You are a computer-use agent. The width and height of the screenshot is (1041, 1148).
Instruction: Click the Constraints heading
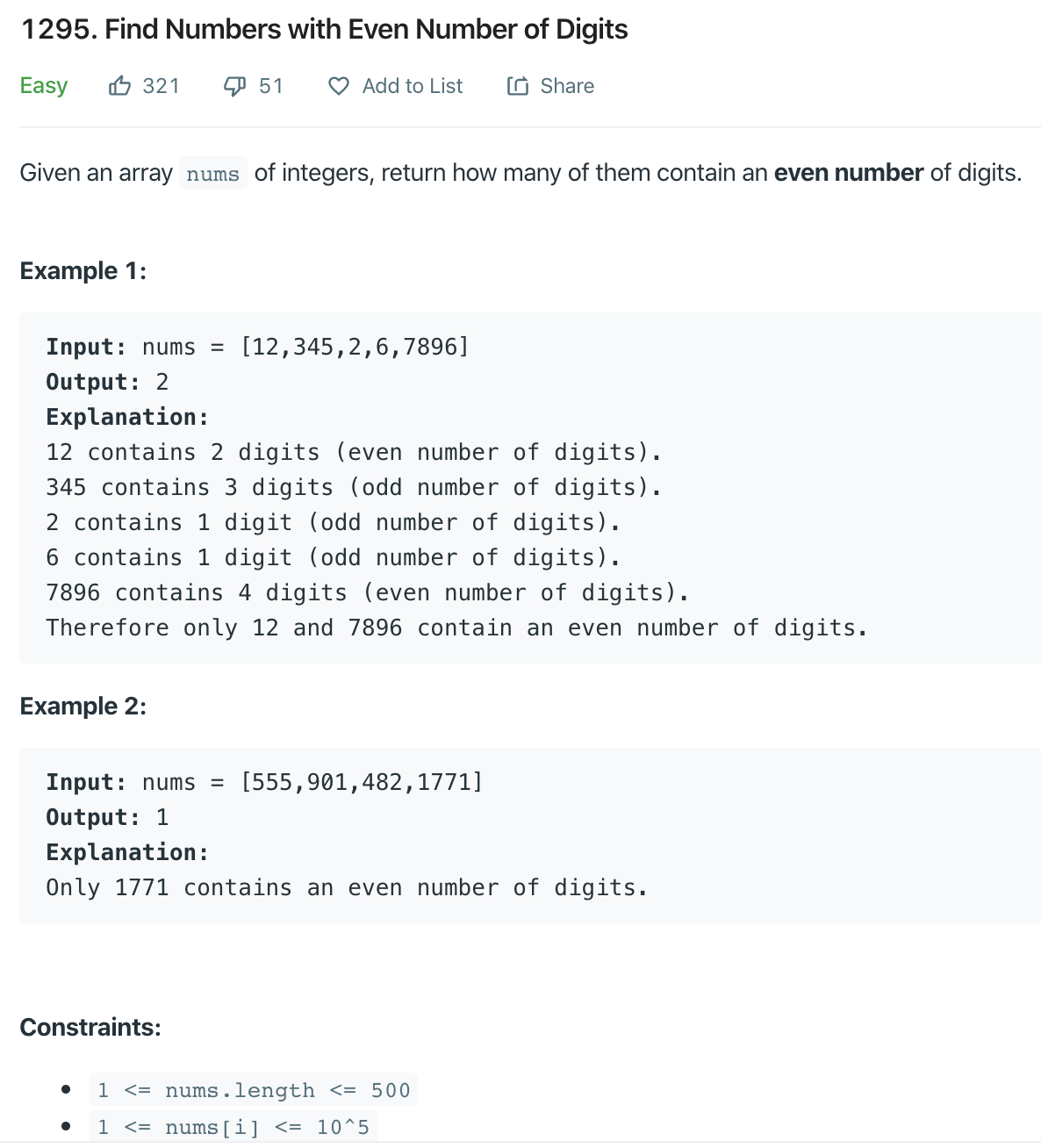pyautogui.click(x=90, y=1027)
